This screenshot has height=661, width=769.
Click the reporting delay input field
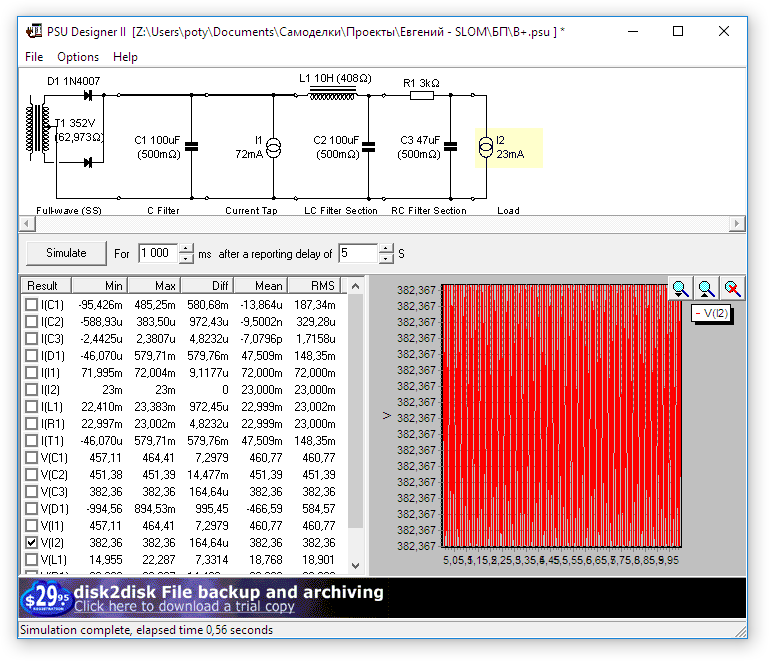357,254
